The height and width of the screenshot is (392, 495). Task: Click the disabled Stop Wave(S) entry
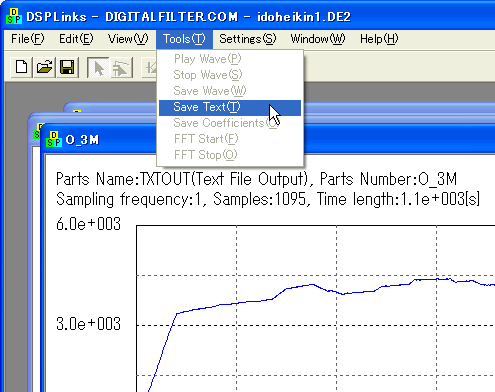[x=230, y=75]
